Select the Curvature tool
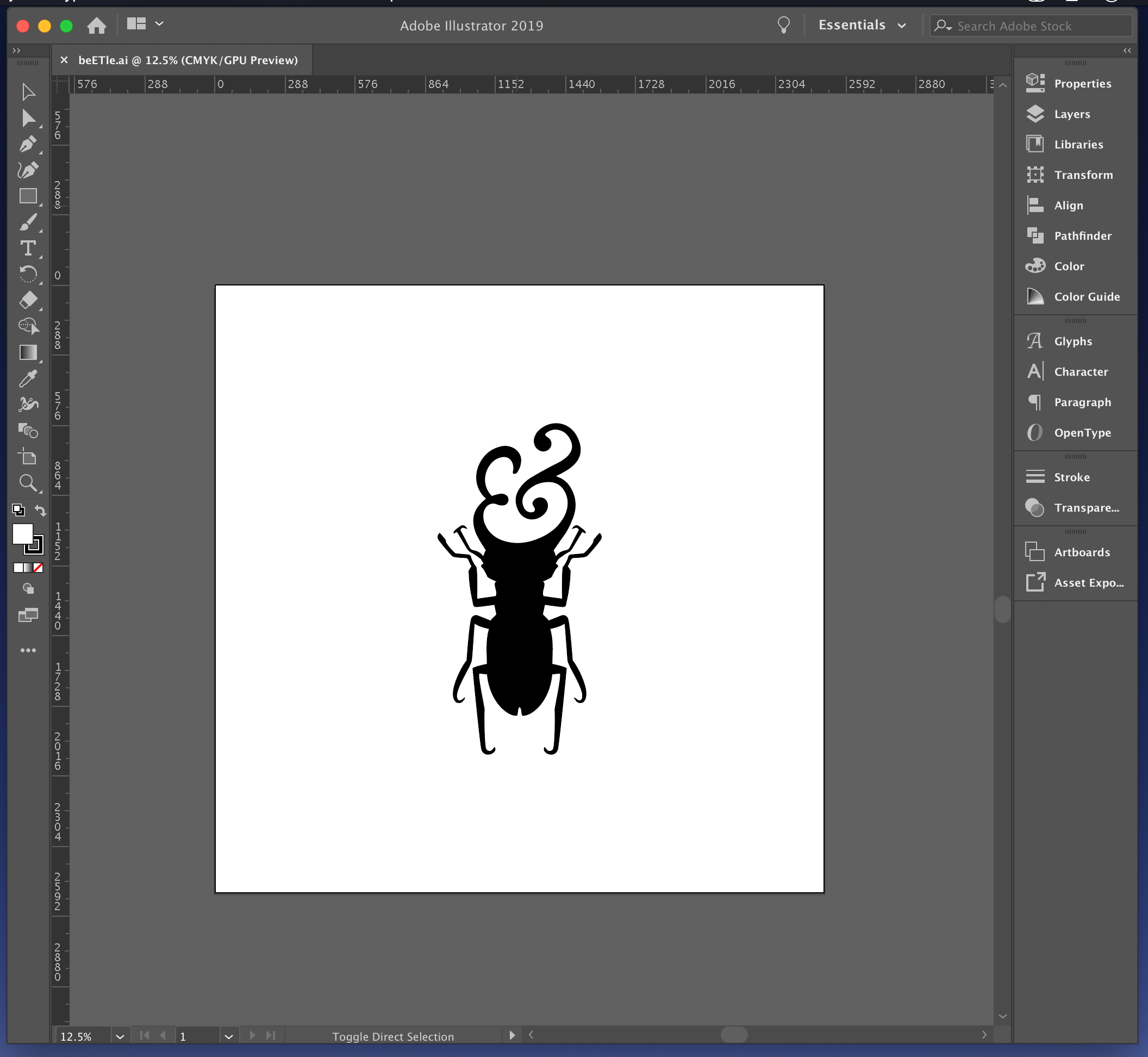This screenshot has width=1148, height=1057. 28,170
